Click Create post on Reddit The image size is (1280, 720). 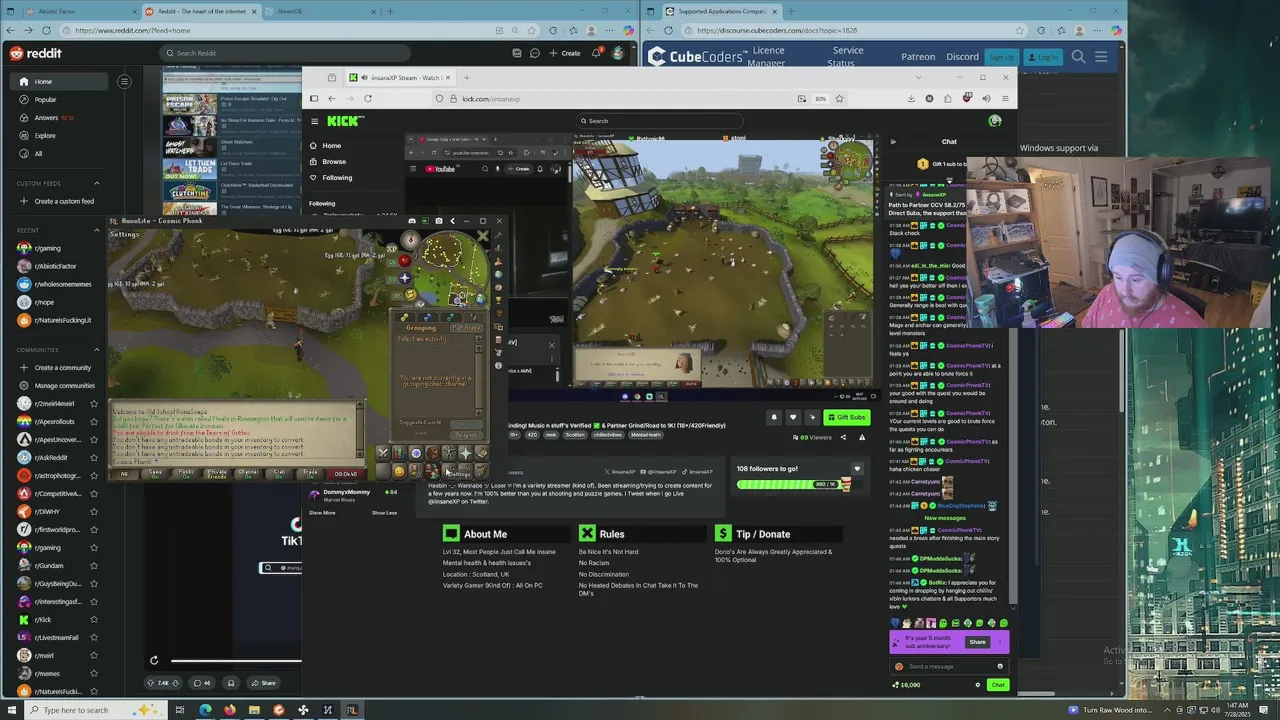tap(564, 53)
